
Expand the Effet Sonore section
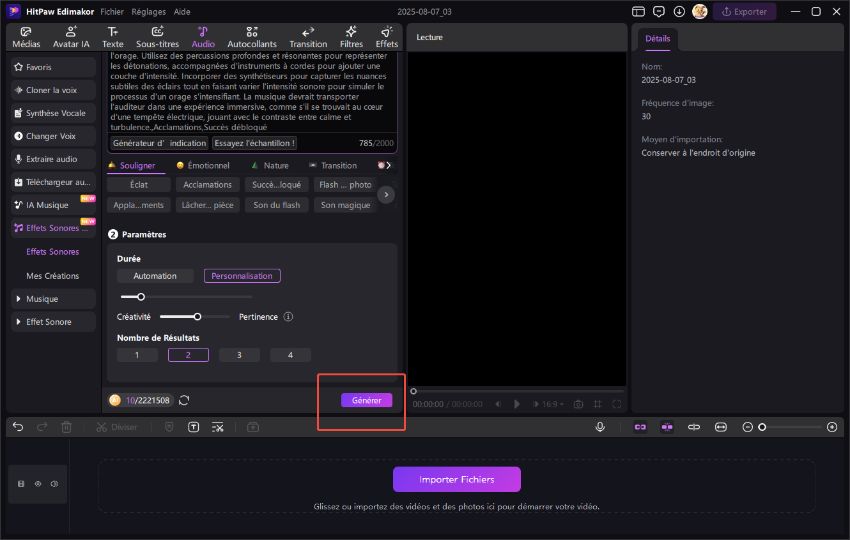coord(53,322)
